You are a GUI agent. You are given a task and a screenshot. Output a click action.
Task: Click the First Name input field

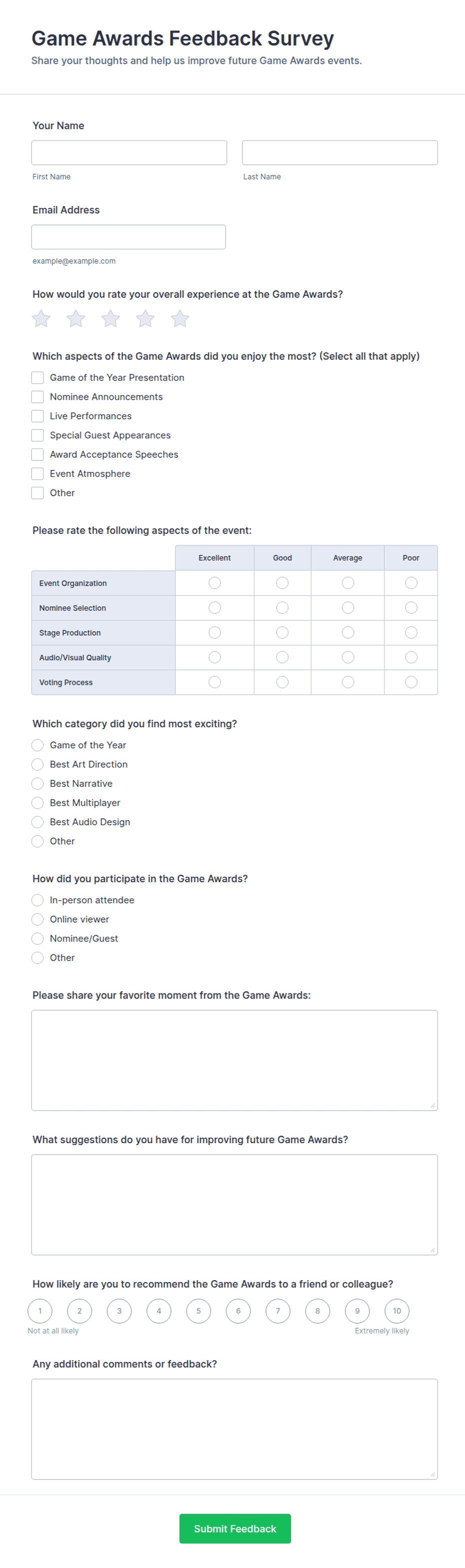[x=129, y=153]
